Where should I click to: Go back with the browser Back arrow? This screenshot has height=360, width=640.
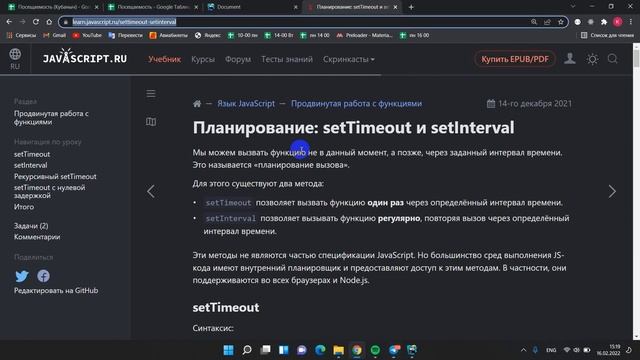pos(9,22)
